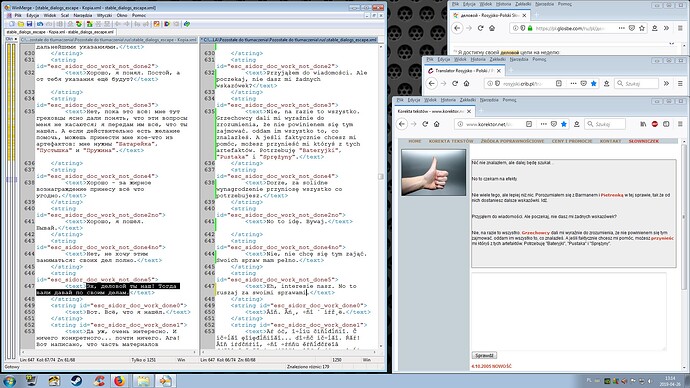Select the Translator Rosyjsko - Polski tab

tap(461, 70)
